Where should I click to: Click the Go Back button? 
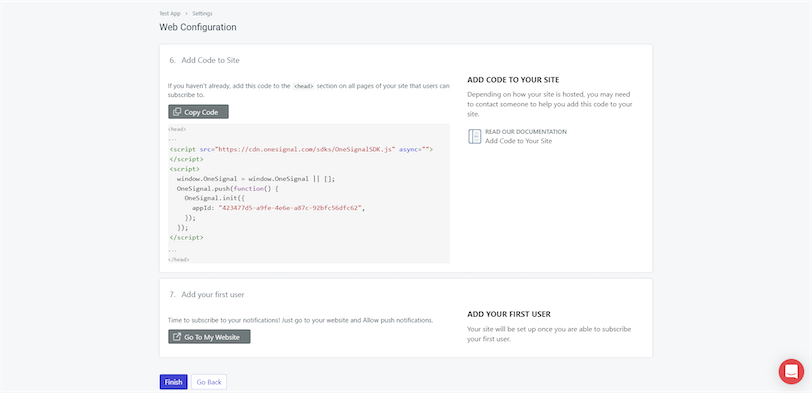tap(209, 382)
